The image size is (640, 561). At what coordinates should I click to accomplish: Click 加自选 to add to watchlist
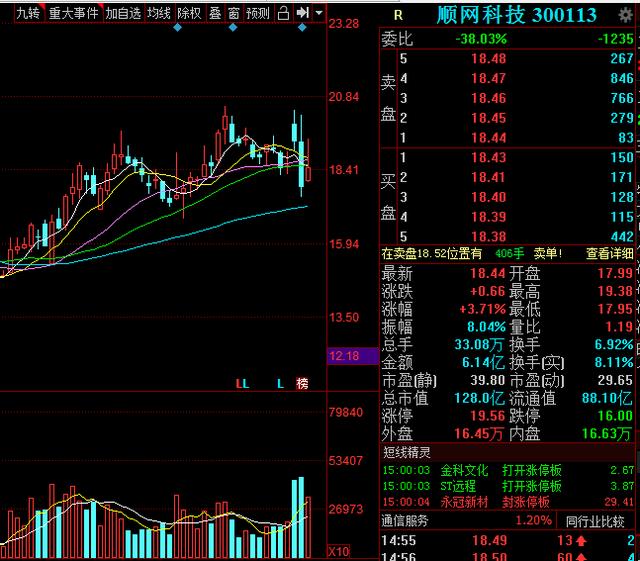123,13
